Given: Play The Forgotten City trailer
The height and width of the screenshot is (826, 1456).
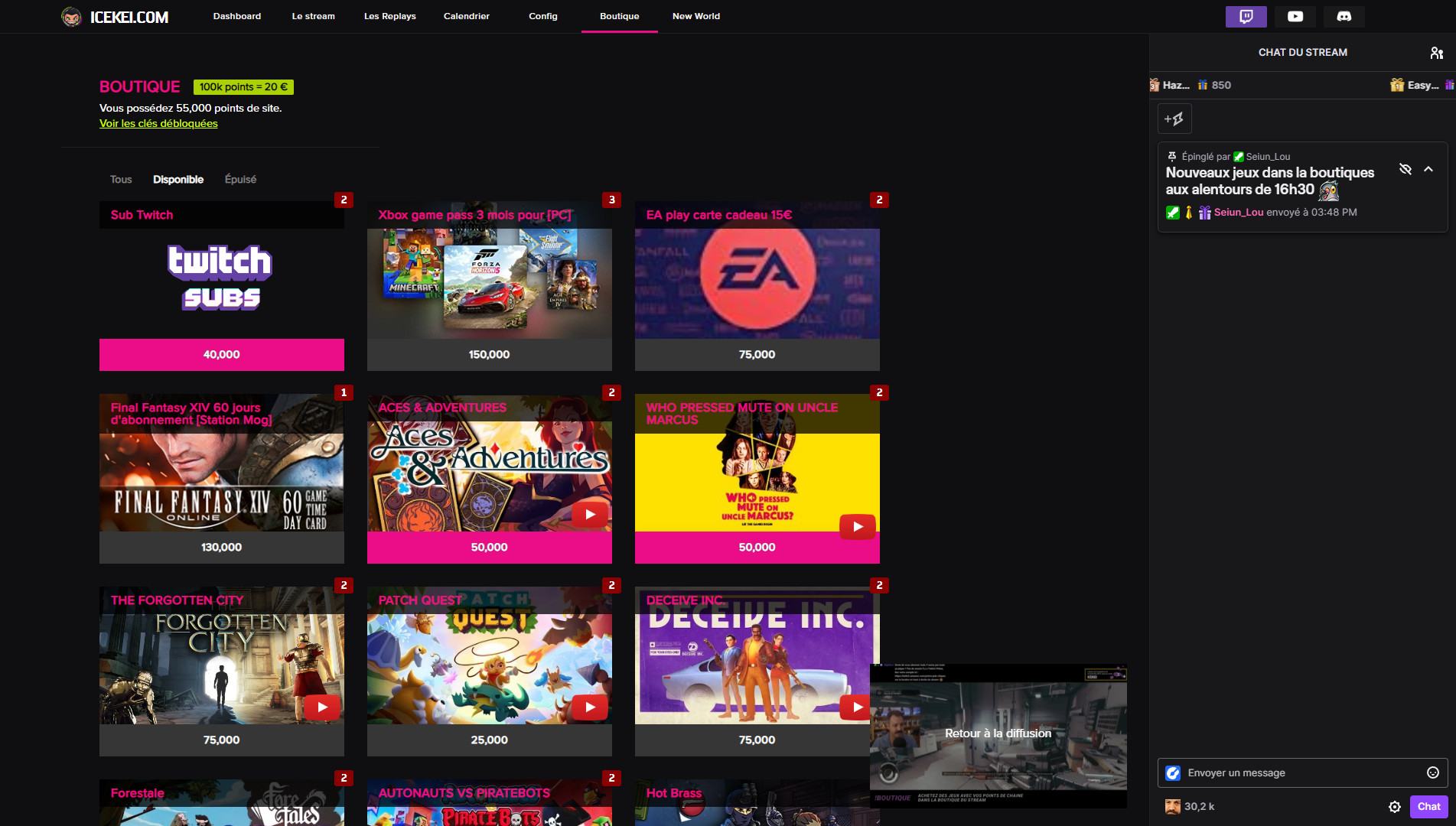Looking at the screenshot, I should tap(322, 707).
